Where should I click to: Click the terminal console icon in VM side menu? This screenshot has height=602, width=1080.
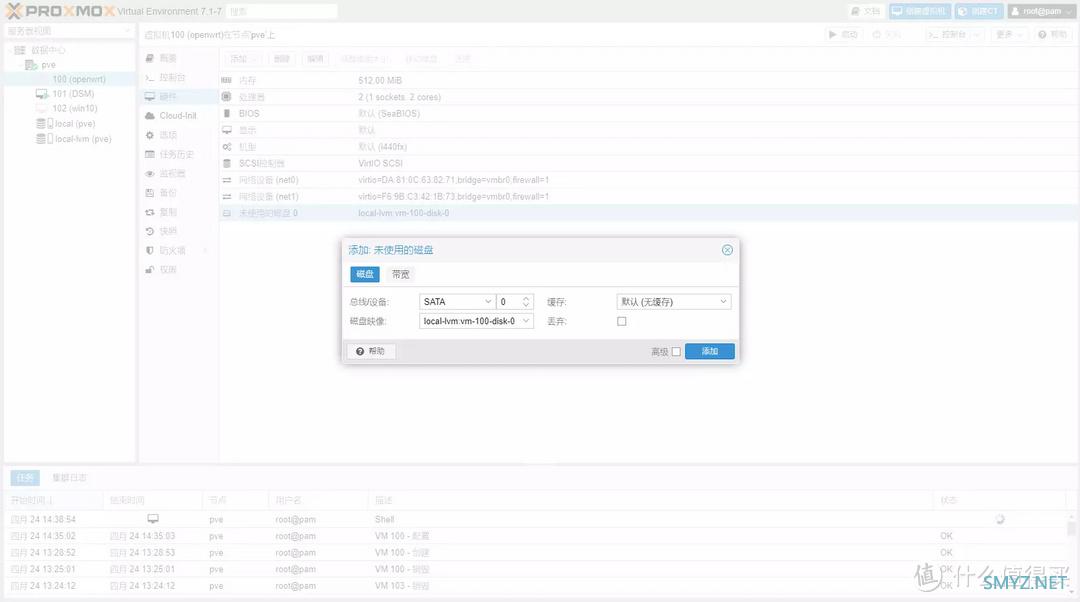pos(149,77)
